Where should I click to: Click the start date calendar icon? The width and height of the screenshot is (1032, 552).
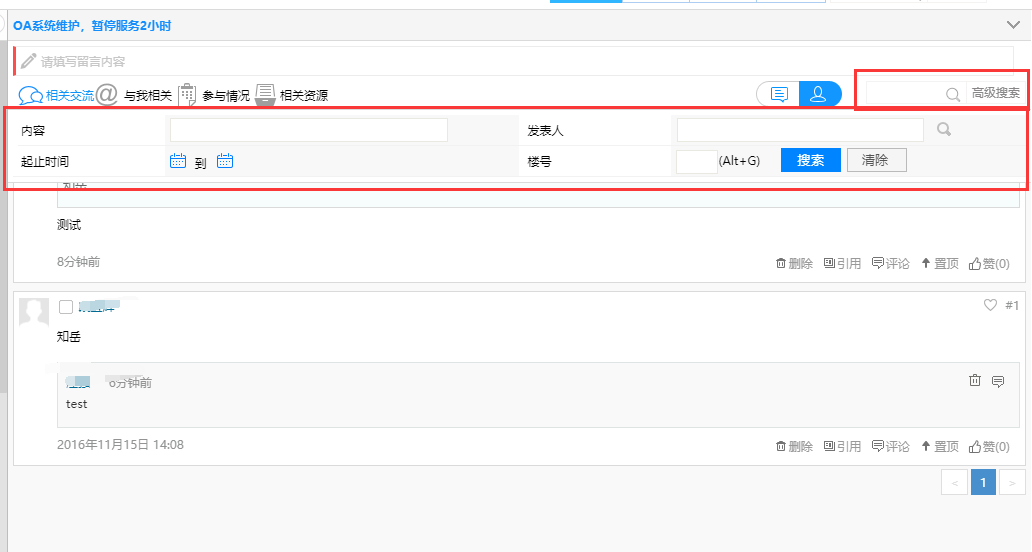pos(178,161)
